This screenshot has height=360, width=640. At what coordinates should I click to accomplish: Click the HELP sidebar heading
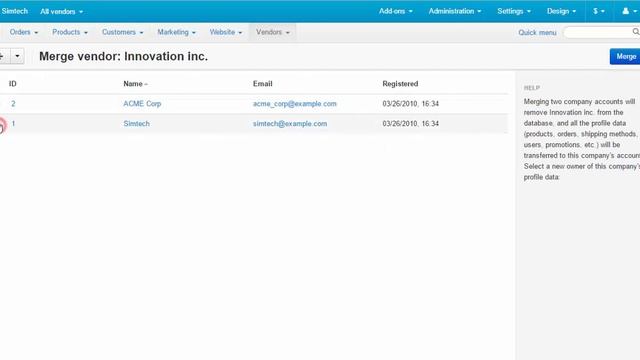(531, 88)
